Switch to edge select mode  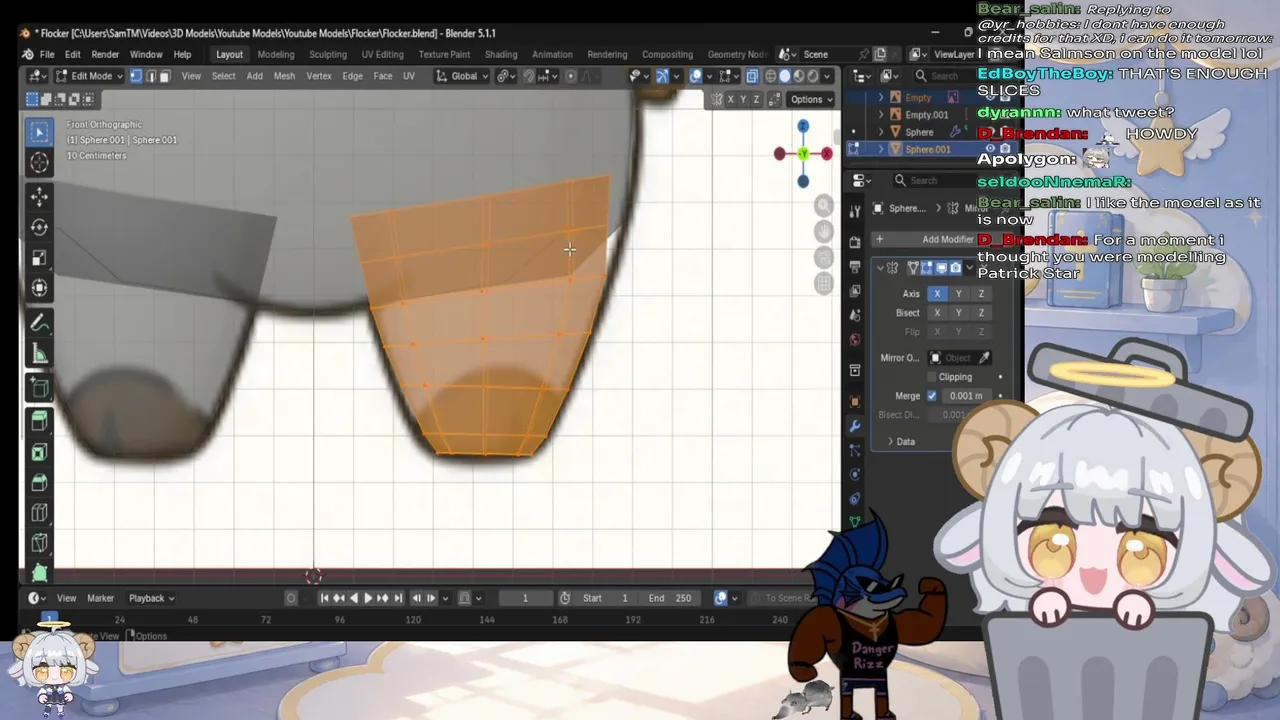(150, 76)
